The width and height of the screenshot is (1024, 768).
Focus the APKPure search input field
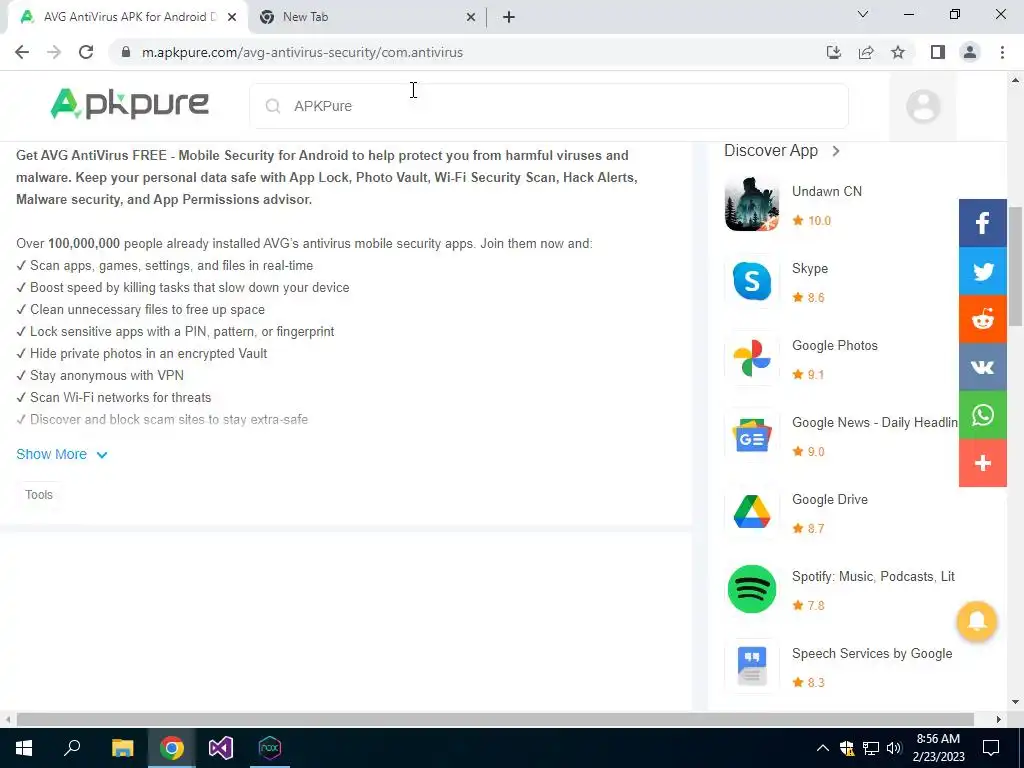[549, 106]
